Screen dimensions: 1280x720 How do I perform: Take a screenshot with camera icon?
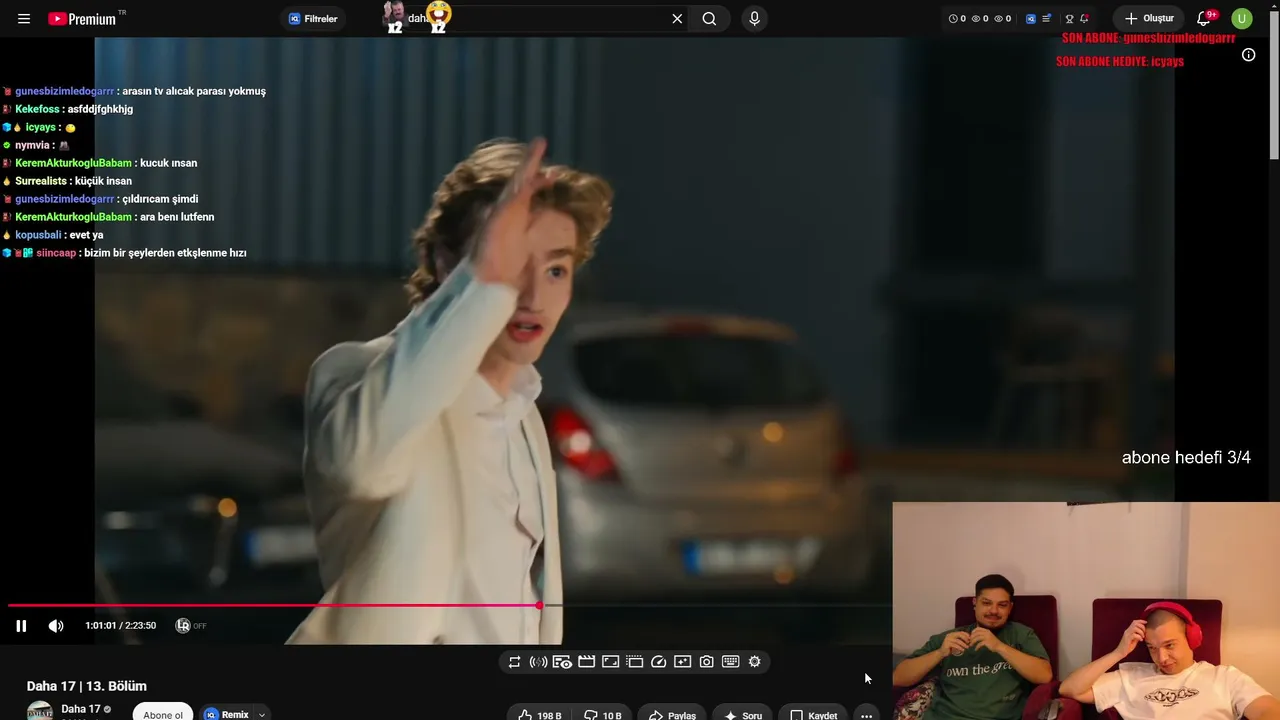point(706,662)
